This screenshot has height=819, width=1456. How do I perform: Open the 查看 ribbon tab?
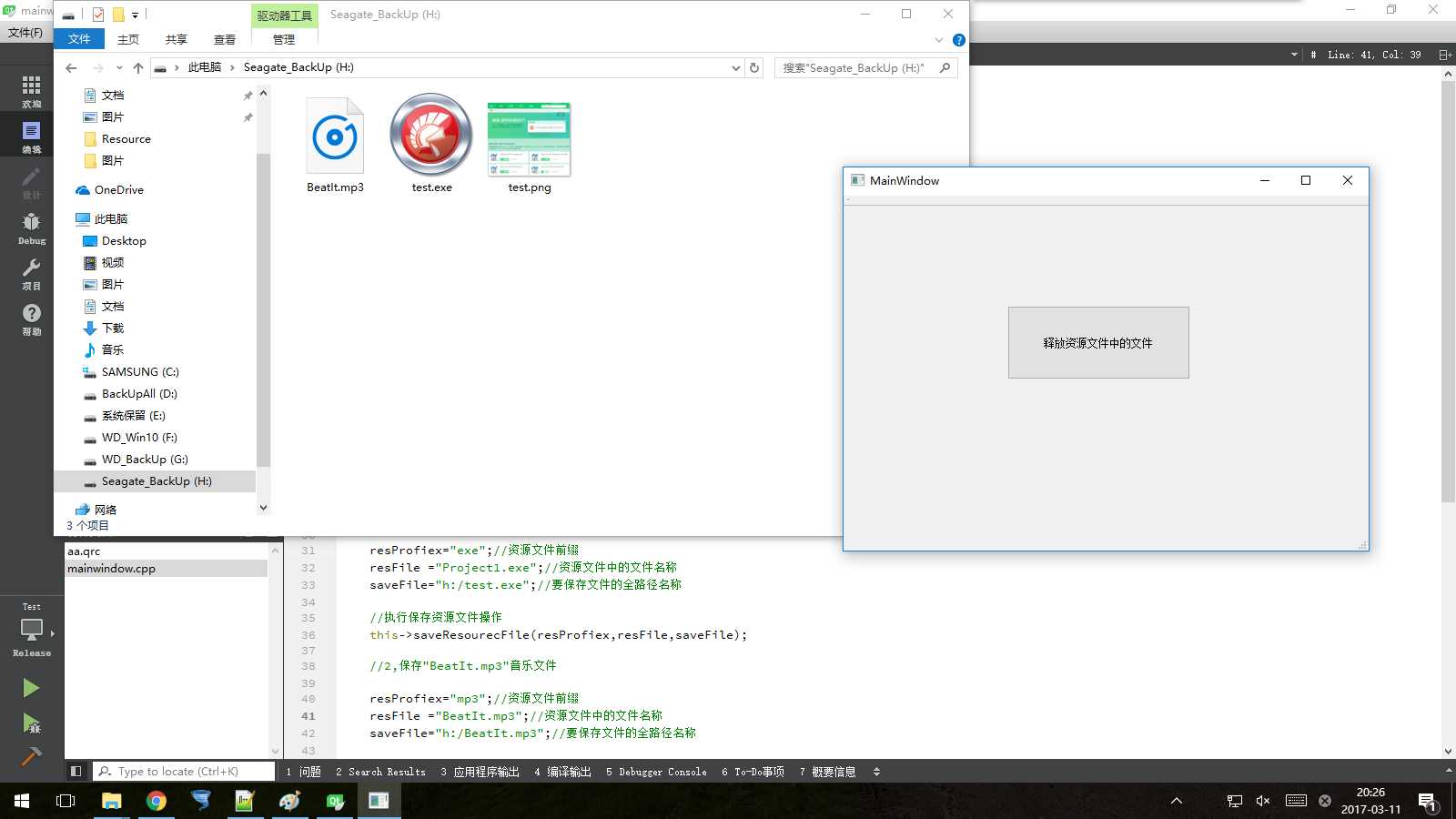coord(225,40)
